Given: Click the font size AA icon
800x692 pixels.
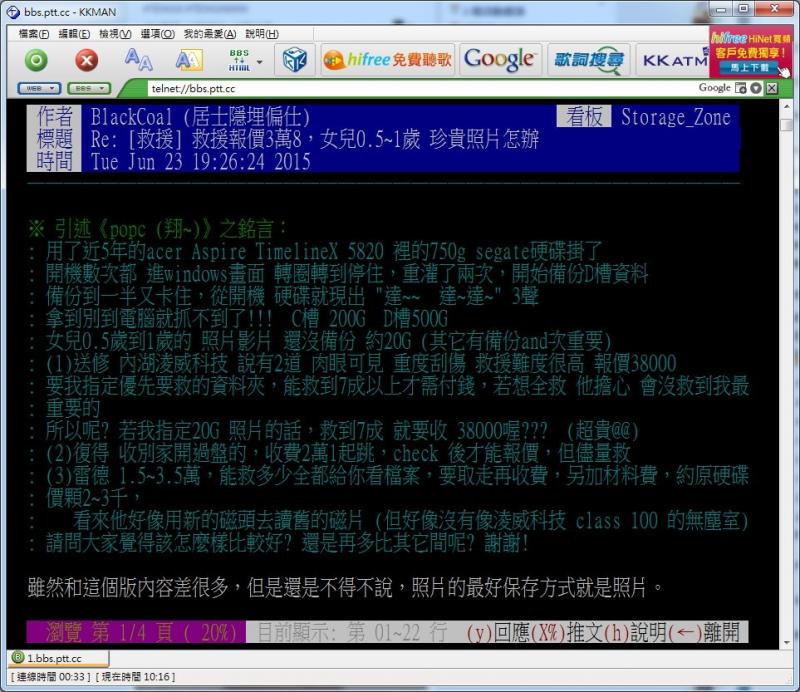Looking at the screenshot, I should tap(138, 60).
